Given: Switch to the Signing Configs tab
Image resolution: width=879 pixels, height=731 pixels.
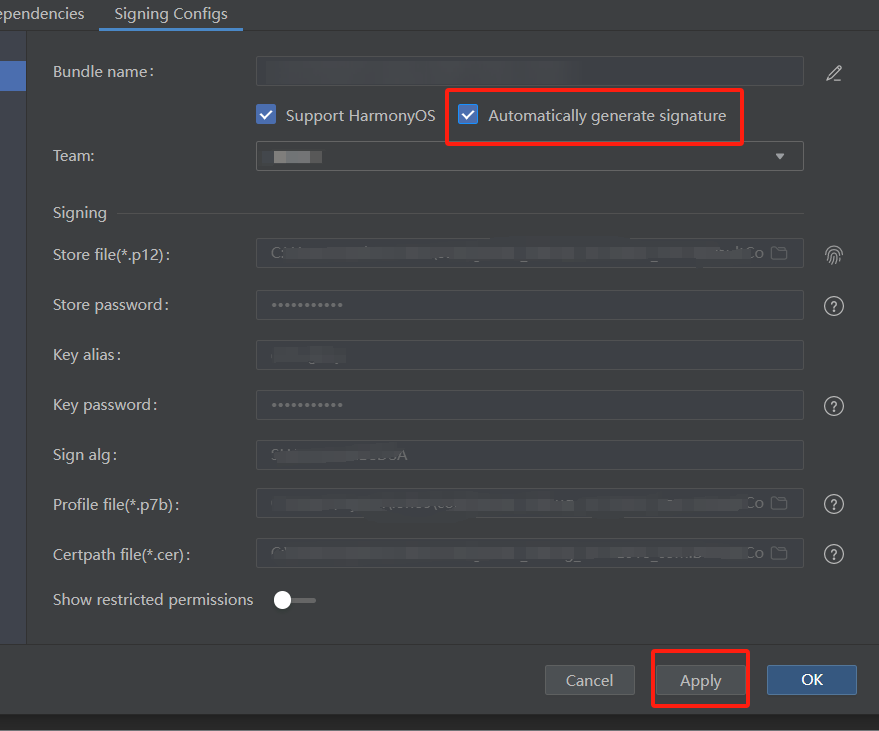Looking at the screenshot, I should tap(171, 14).
